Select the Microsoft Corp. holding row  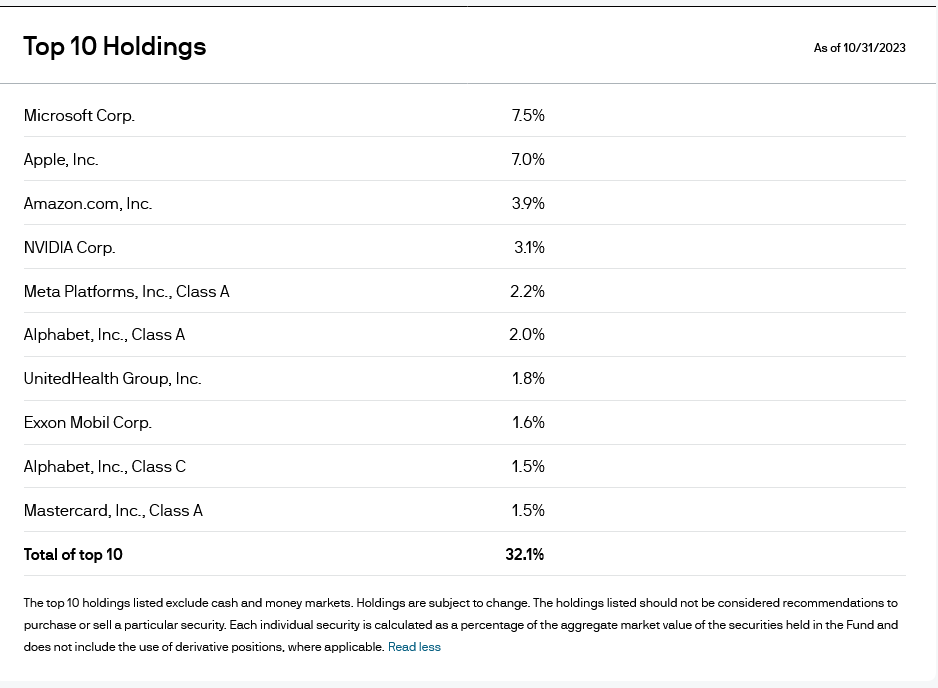point(465,115)
